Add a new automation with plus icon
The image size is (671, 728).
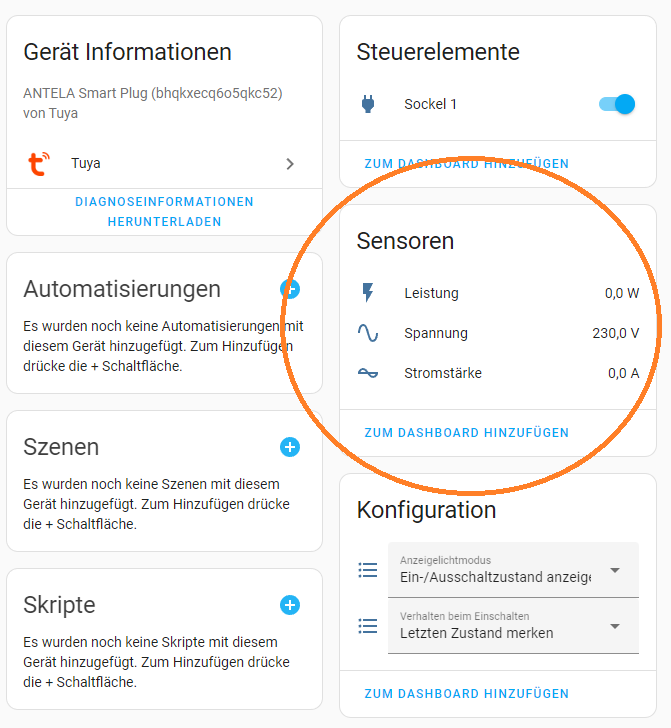tap(290, 289)
